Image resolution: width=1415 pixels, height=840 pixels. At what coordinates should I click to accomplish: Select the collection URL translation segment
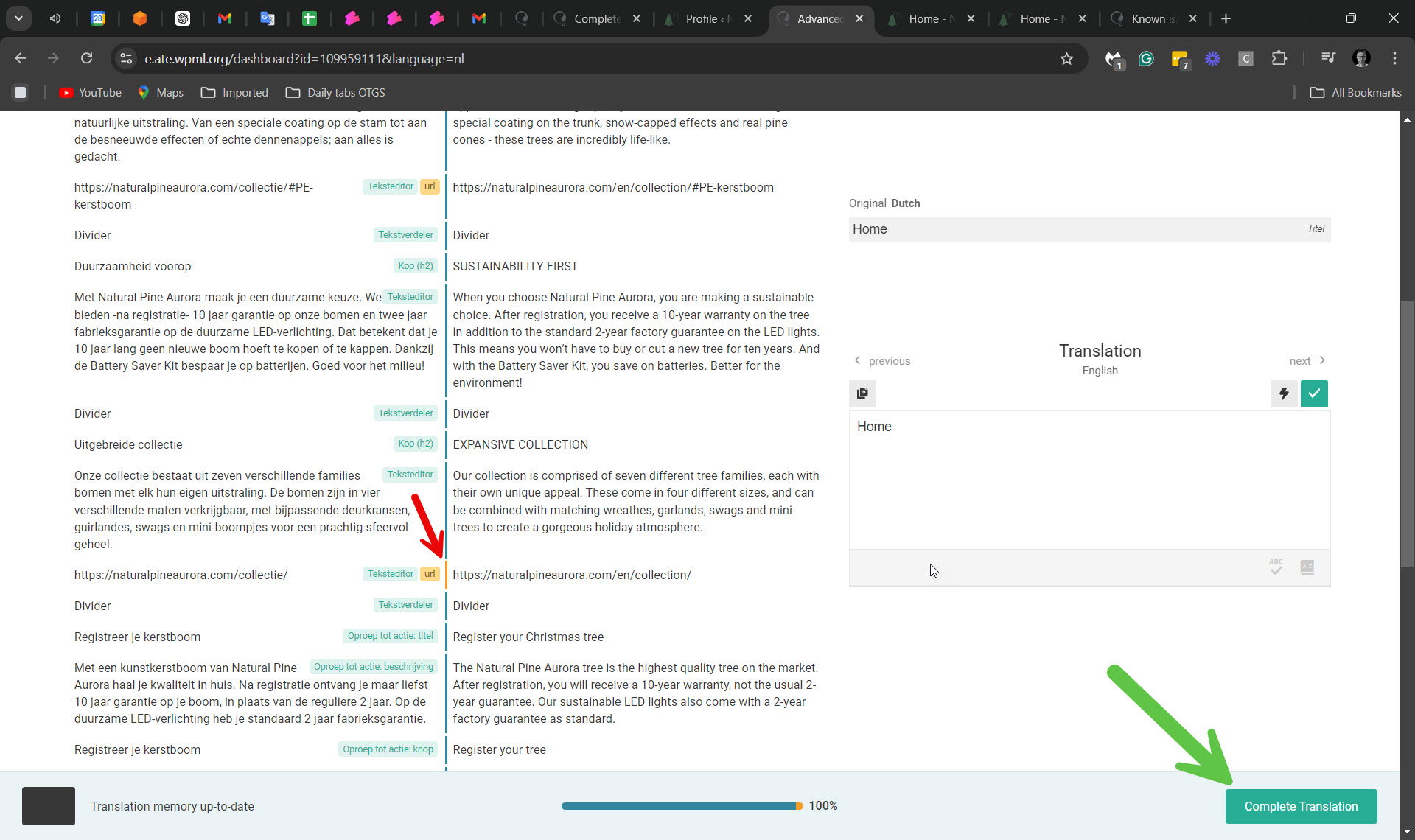(x=572, y=575)
